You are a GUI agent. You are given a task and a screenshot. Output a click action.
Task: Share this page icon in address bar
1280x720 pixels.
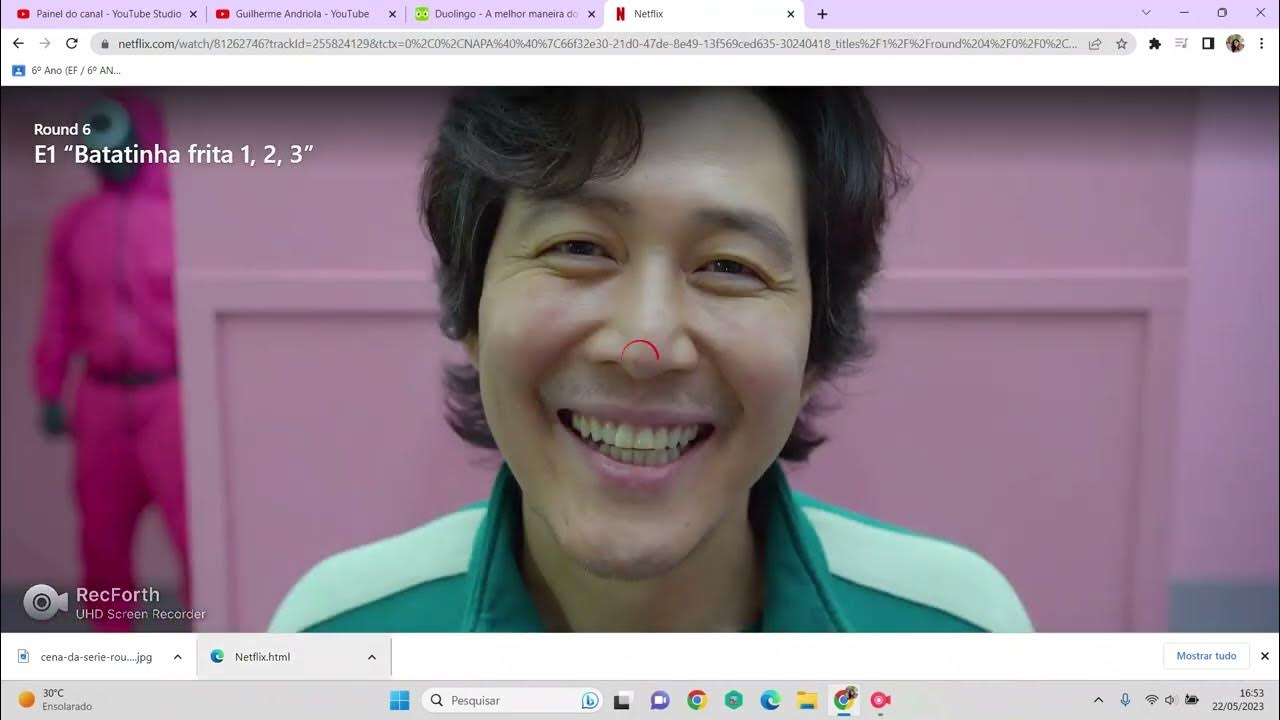point(1095,44)
